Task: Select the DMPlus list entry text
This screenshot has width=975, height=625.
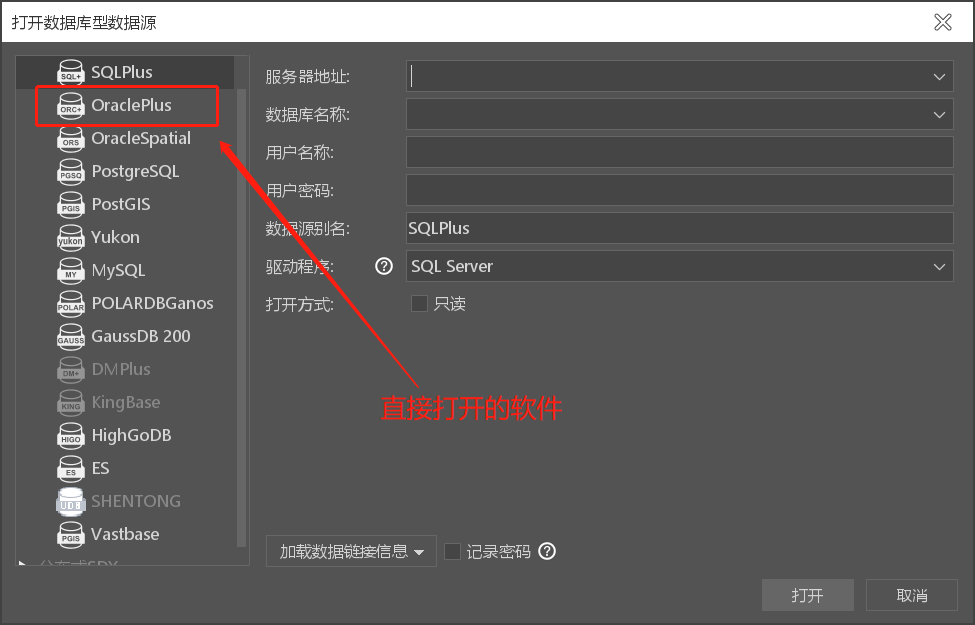Action: (x=121, y=369)
